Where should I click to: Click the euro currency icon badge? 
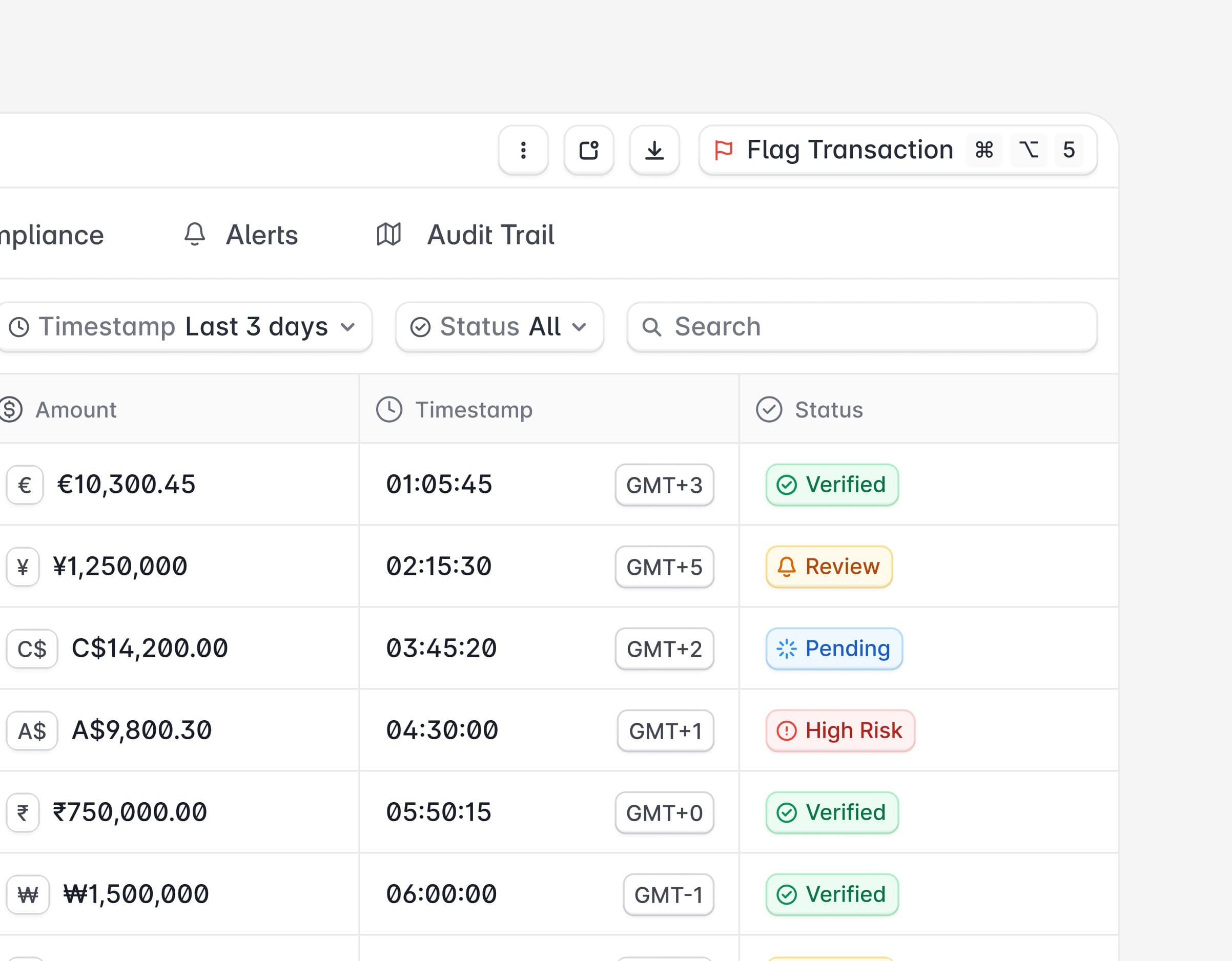[24, 485]
